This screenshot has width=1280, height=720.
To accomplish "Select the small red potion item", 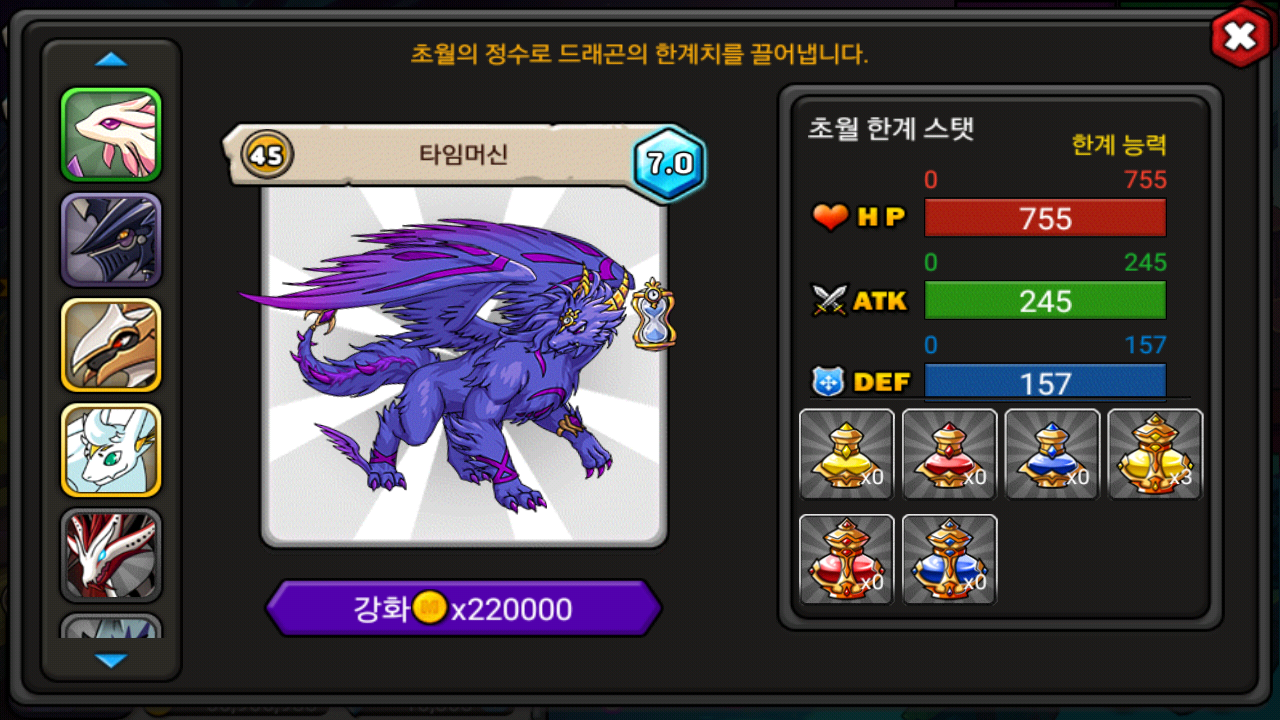I will coord(950,454).
